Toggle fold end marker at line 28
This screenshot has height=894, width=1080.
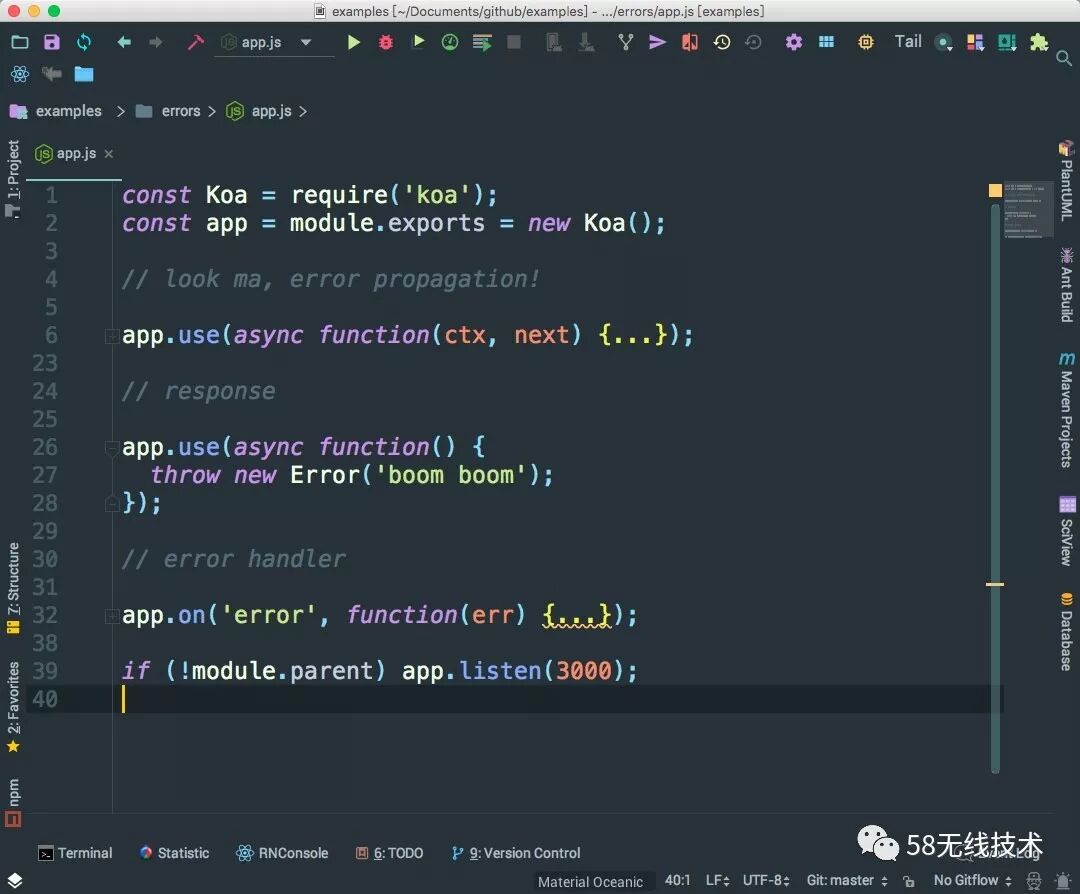pyautogui.click(x=111, y=503)
